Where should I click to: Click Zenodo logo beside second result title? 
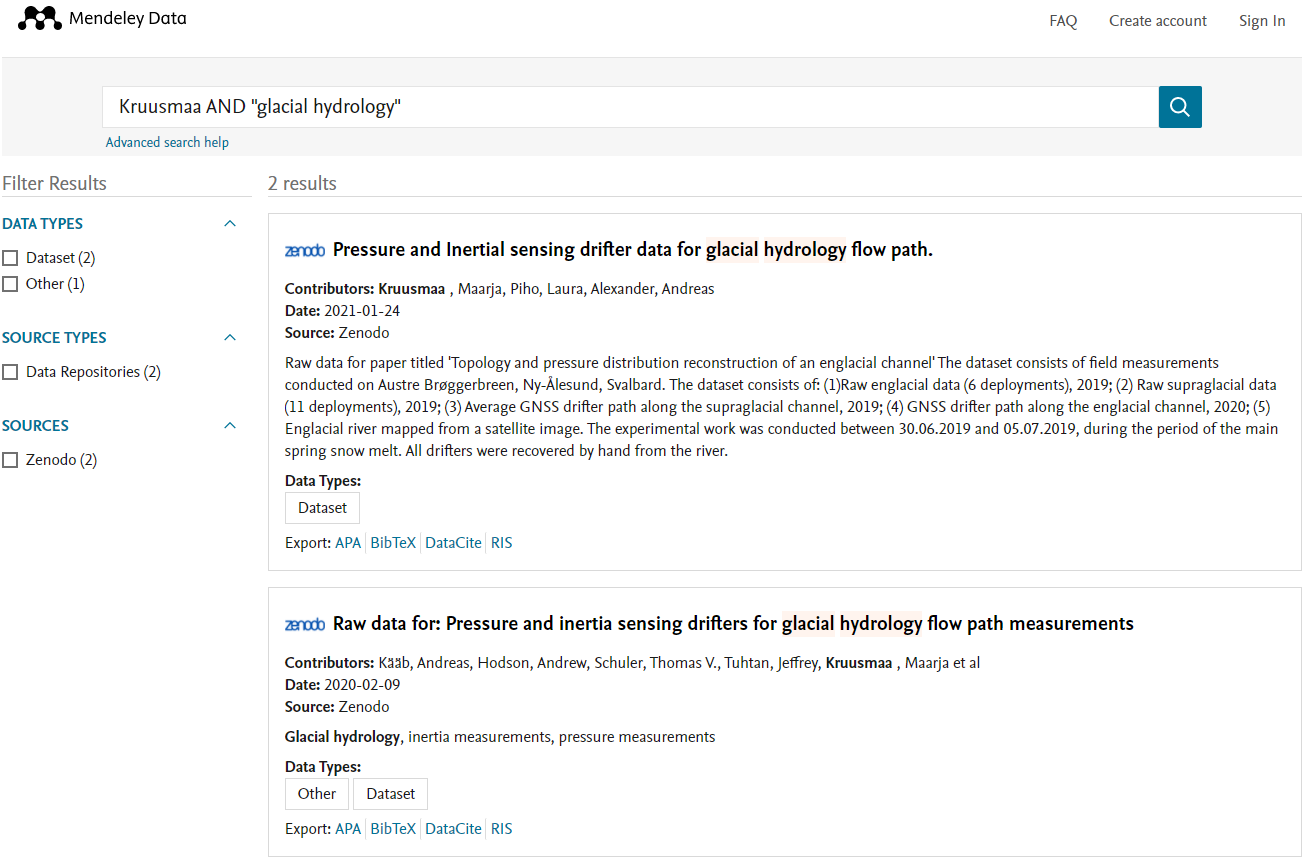click(x=304, y=625)
